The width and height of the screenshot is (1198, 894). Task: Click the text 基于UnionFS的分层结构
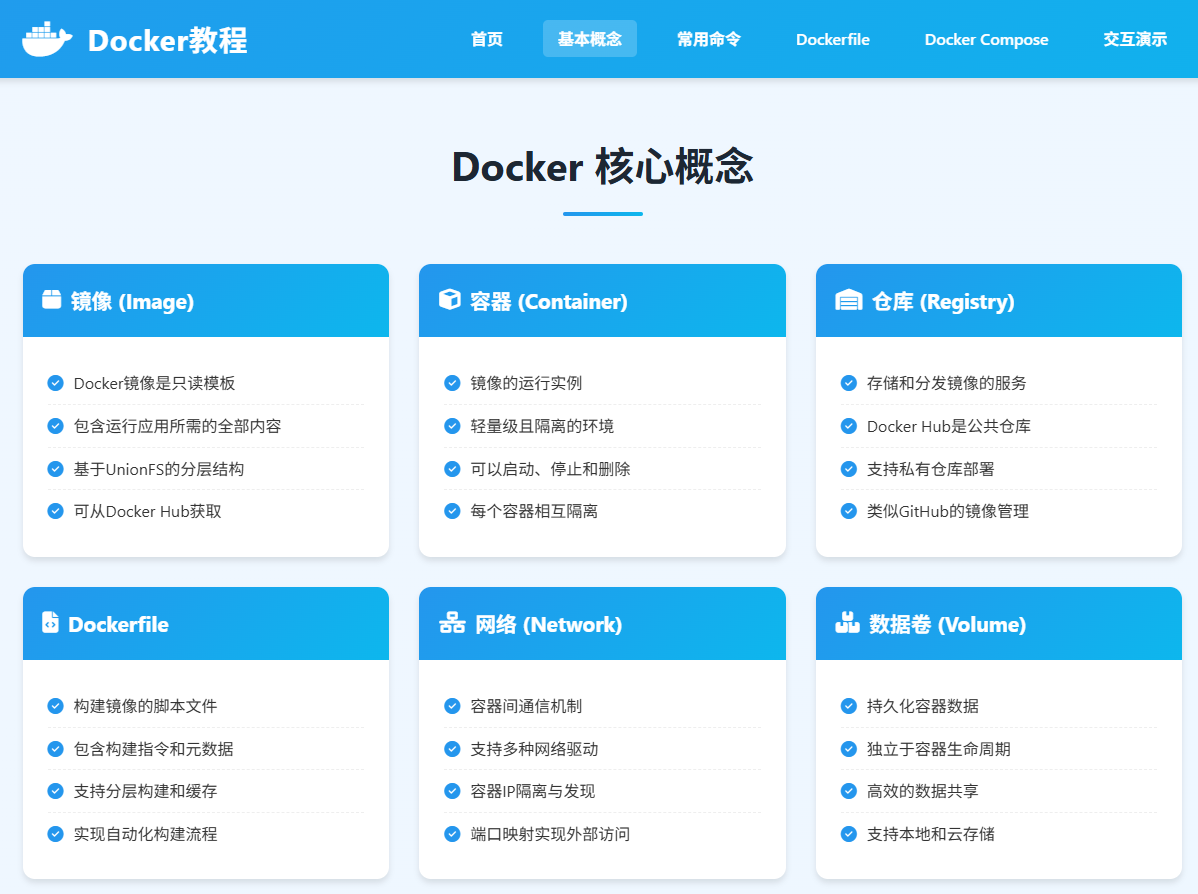(x=159, y=468)
